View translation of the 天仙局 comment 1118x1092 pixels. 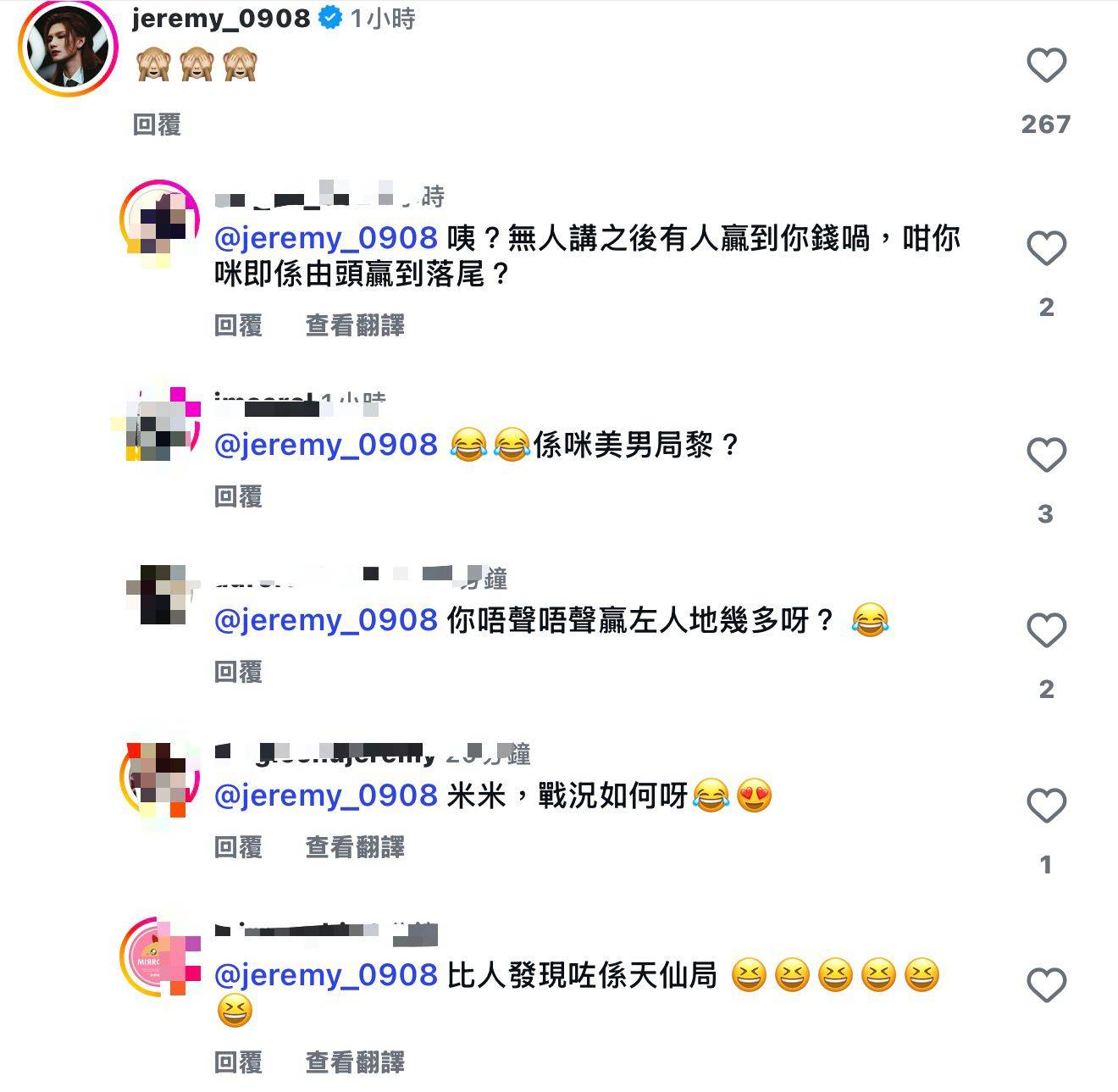pyautogui.click(x=355, y=1062)
